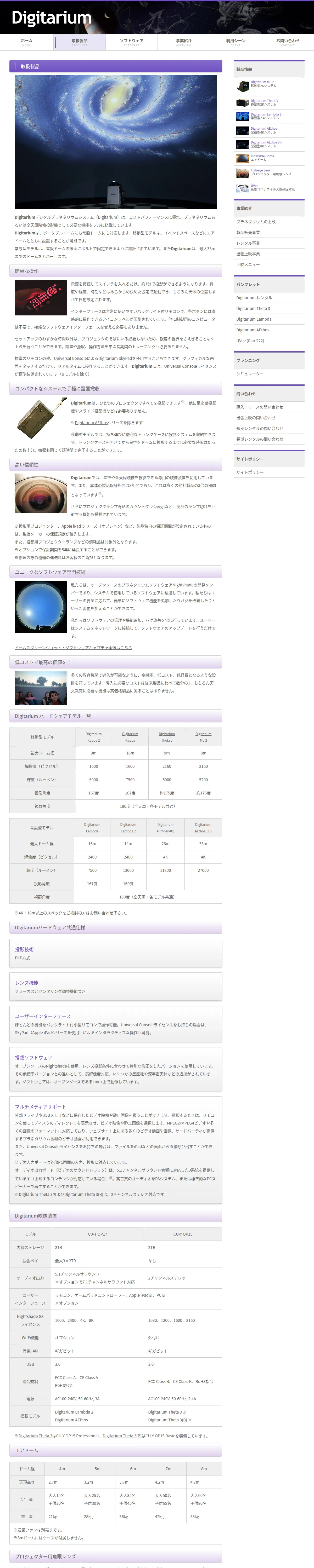Open the Fish-eye Lens sidebar link
The image size is (314, 1568).
pyautogui.click(x=260, y=170)
